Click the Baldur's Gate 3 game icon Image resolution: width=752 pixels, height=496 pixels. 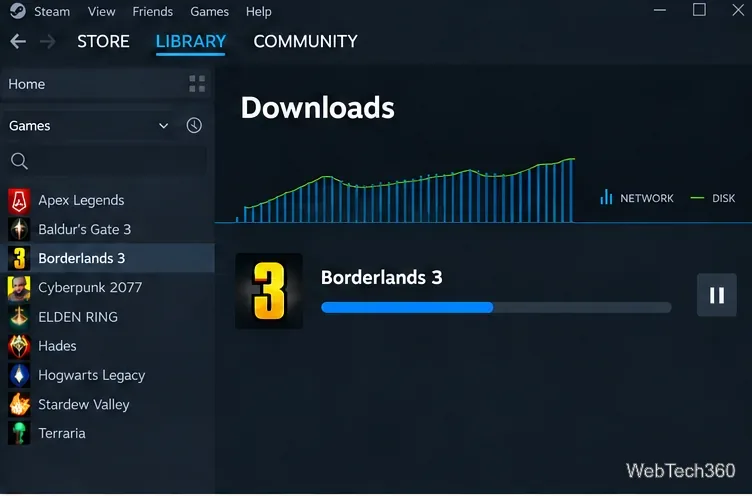pos(19,229)
